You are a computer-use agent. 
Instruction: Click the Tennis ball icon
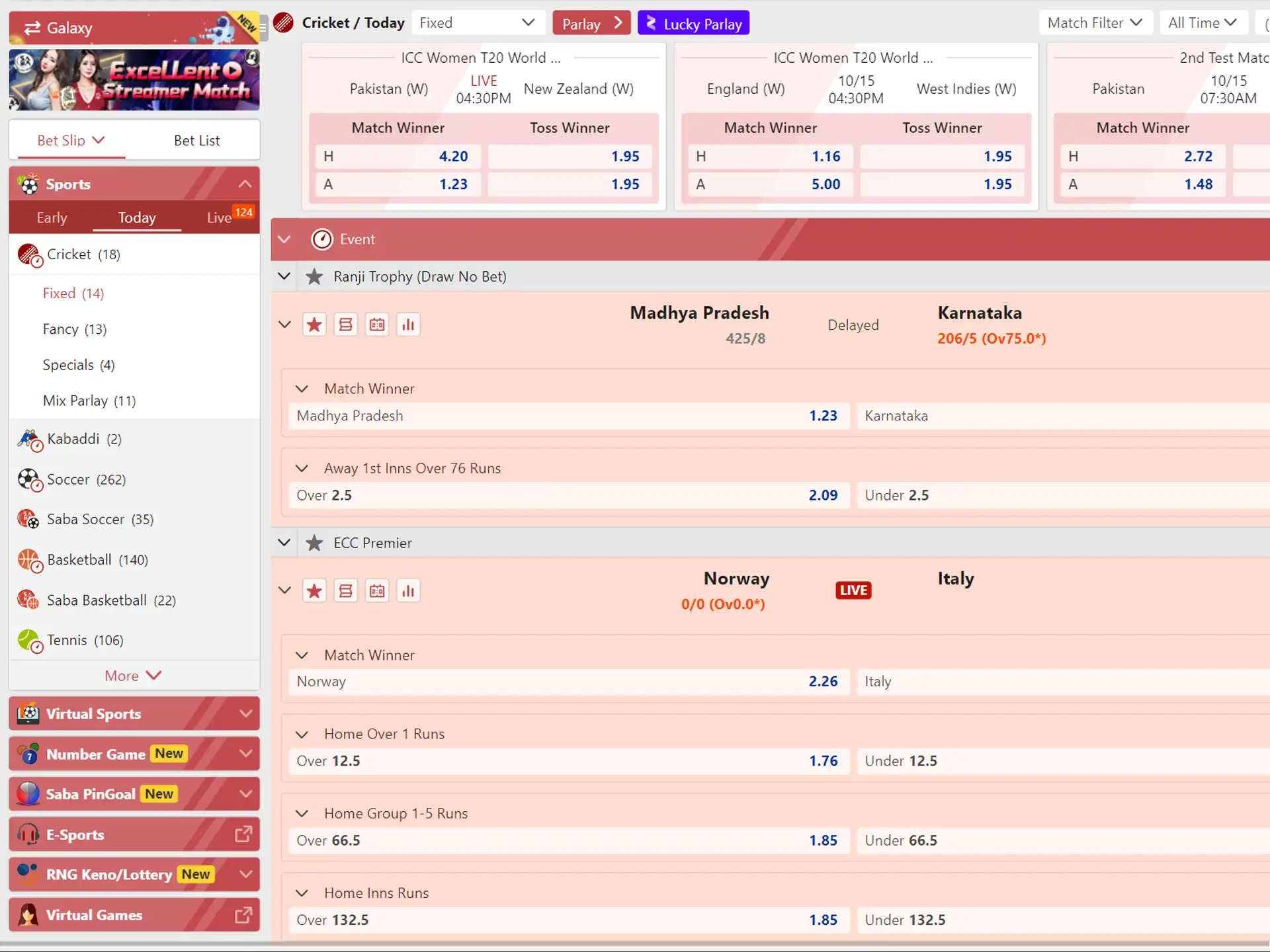30,641
